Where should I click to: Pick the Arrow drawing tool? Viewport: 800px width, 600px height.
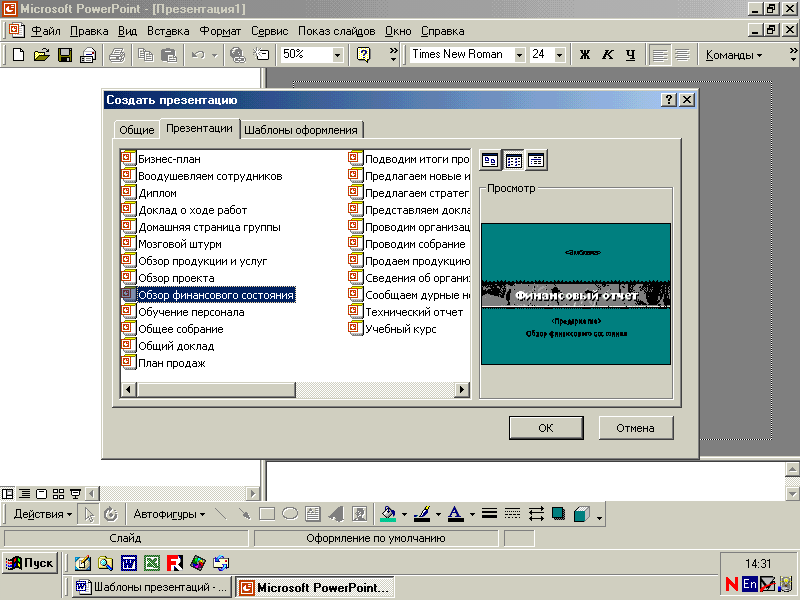pos(244,514)
